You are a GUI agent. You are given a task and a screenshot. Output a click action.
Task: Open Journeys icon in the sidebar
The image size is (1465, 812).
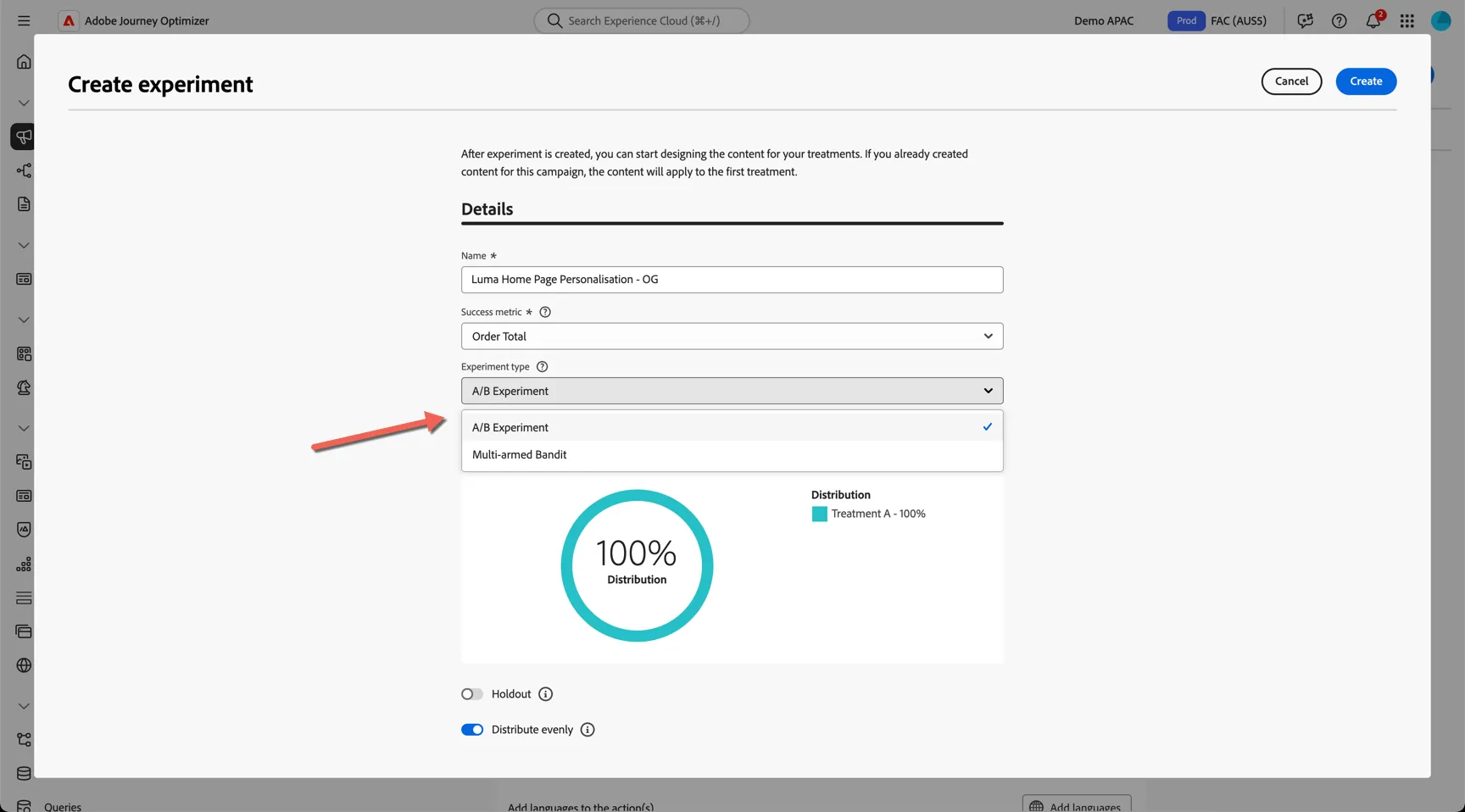24,170
